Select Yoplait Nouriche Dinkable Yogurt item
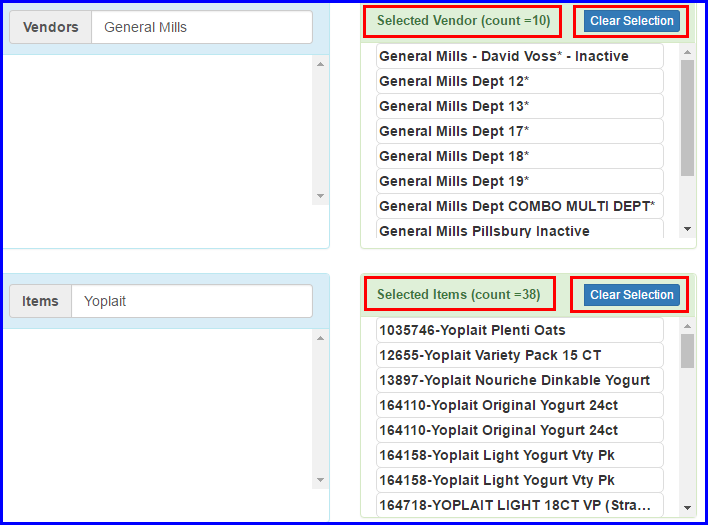 point(519,380)
